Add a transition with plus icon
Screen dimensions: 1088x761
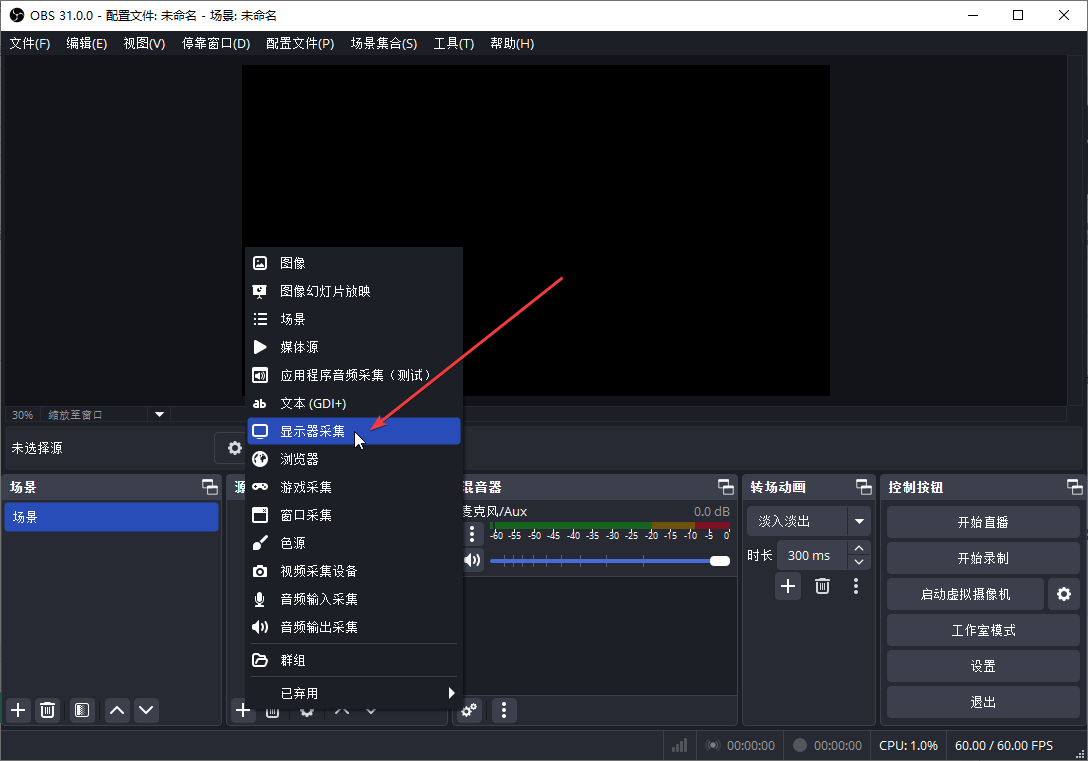788,586
